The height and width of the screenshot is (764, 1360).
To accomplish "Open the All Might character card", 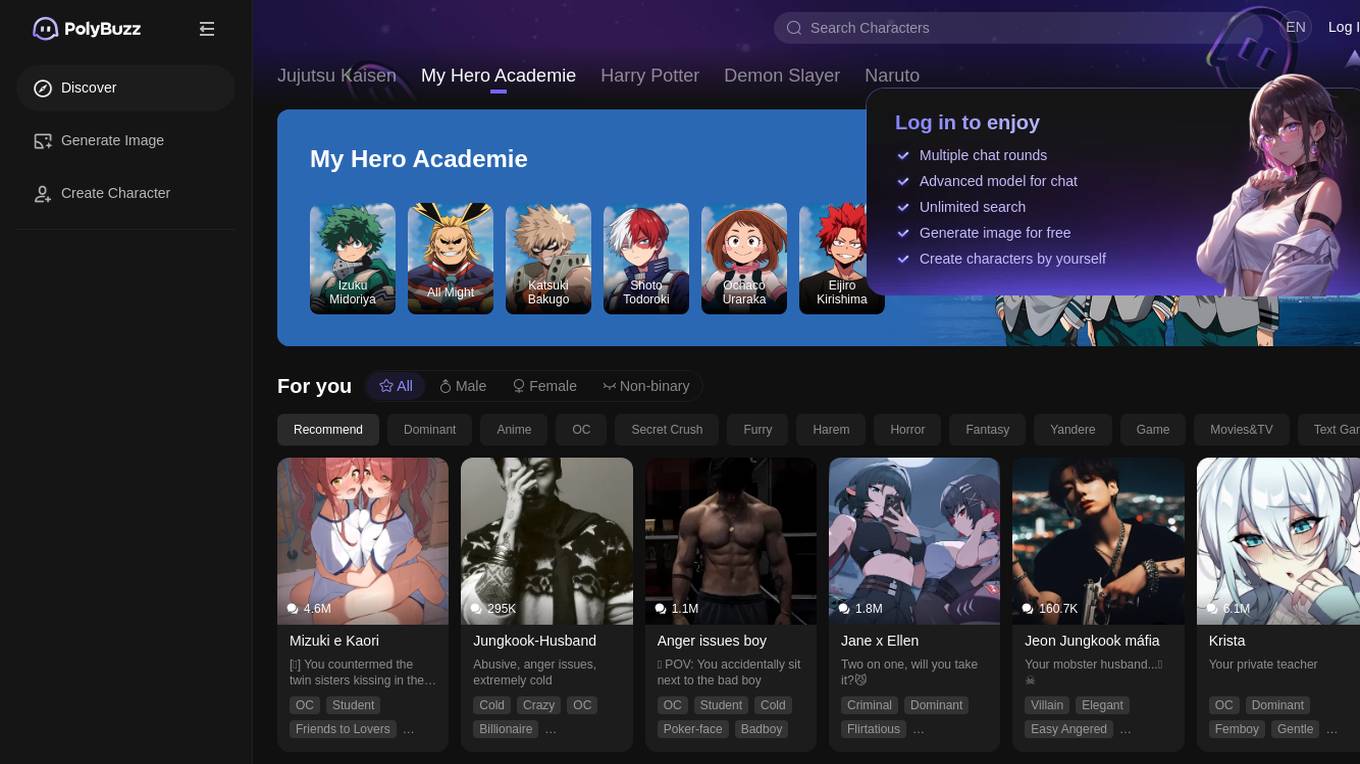I will click(451, 259).
